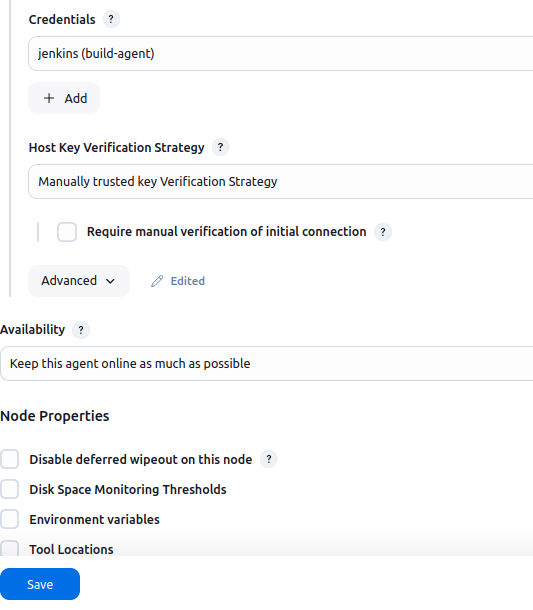Tick the Environment variables checkbox
Image resolution: width=533 pixels, height=610 pixels.
(x=9, y=519)
